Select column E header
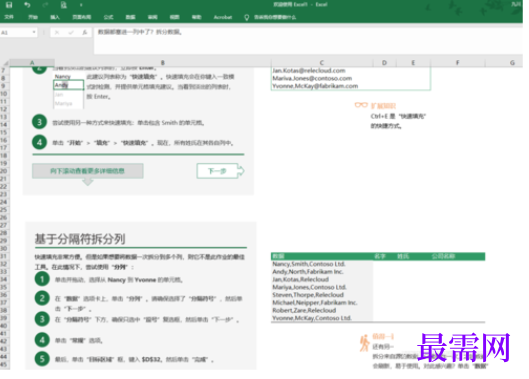 pos(413,63)
